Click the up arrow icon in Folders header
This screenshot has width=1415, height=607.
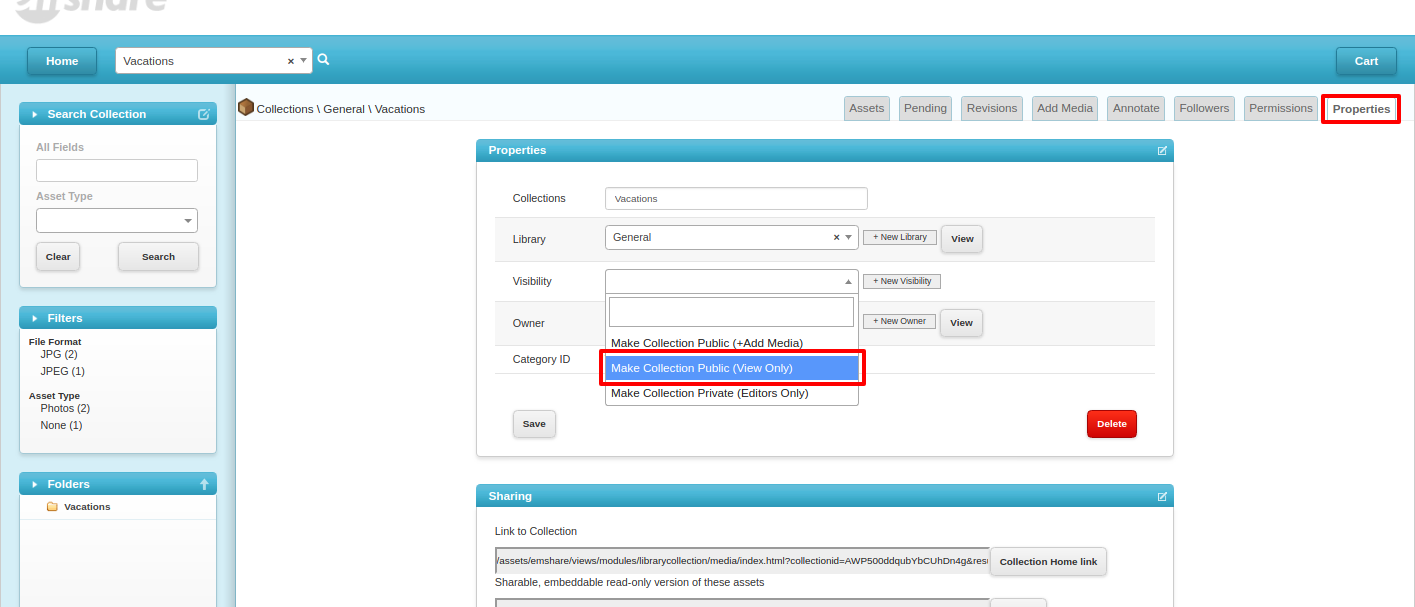(x=204, y=484)
